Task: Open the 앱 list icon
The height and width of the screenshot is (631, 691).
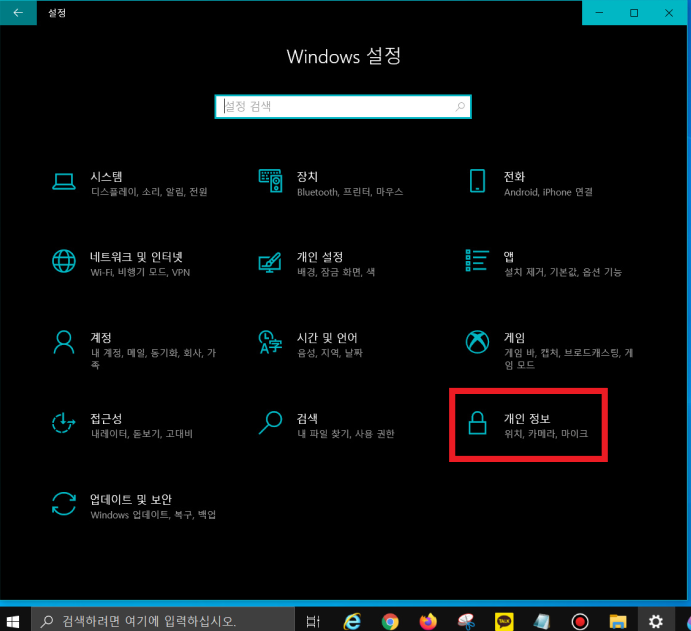Action: pos(477,260)
